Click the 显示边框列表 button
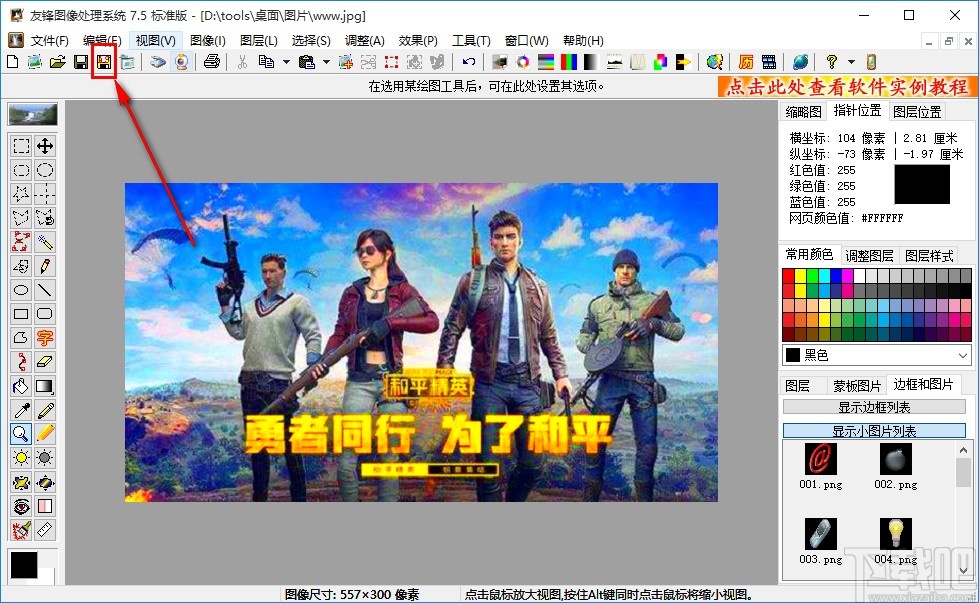Screen dimensions: 979x603 874,407
